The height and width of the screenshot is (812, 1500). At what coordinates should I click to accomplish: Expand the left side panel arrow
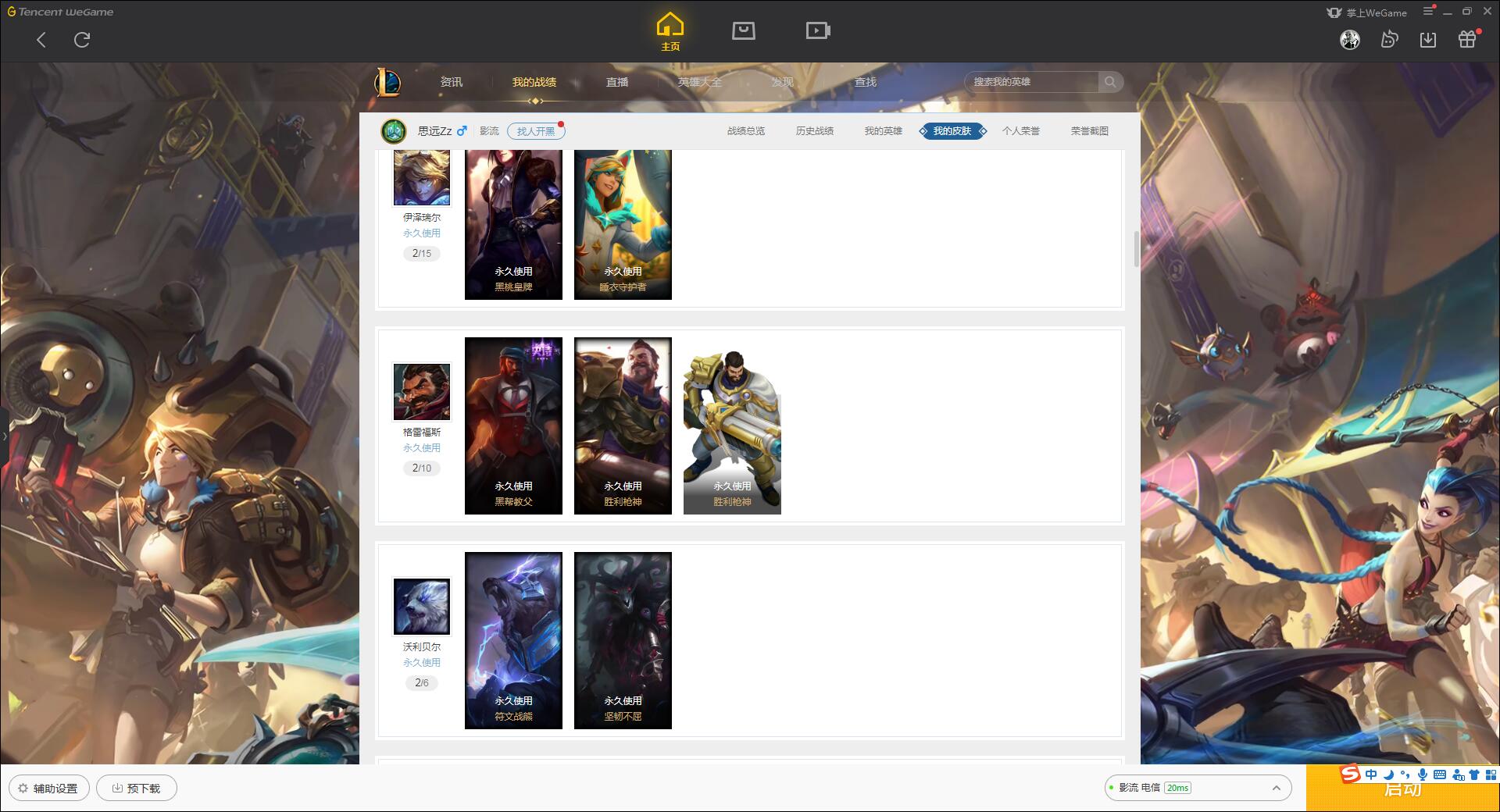click(4, 436)
